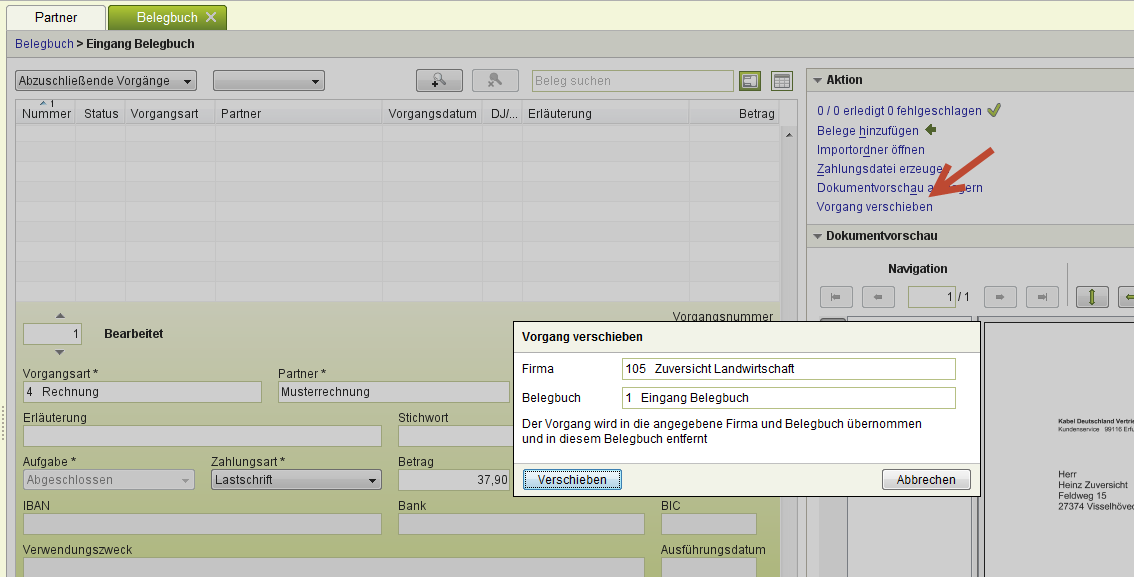Go to previous page in document preview
Screen dimensions: 1134x577
[877, 297]
